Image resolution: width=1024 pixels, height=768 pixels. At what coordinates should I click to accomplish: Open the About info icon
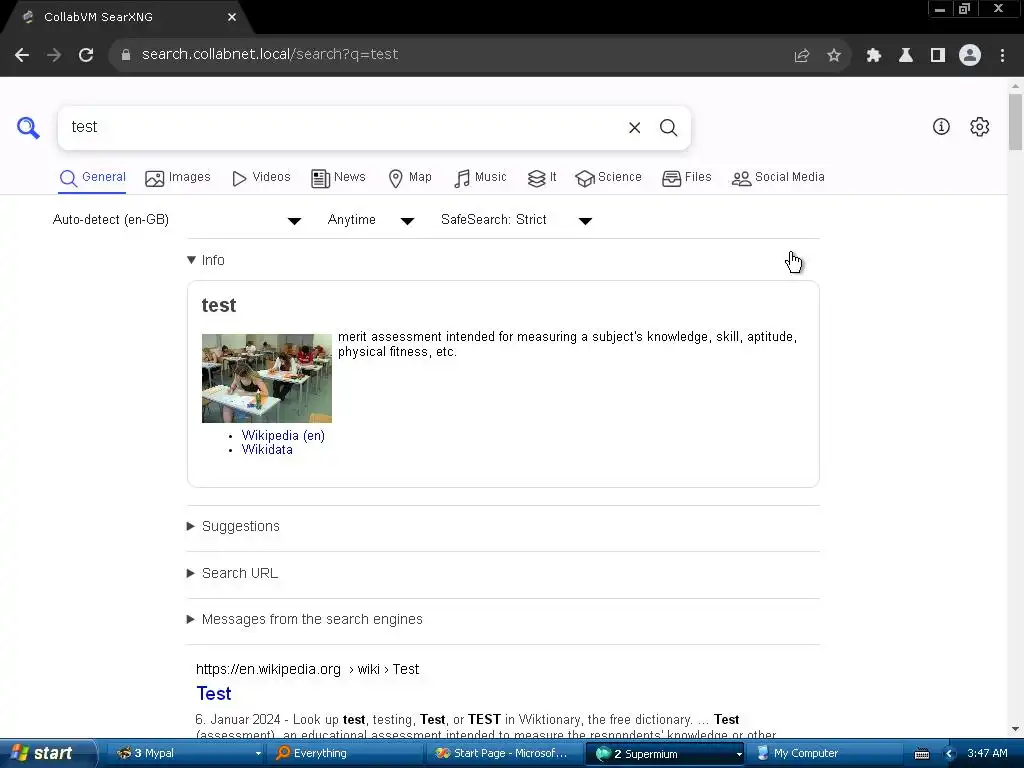[x=941, y=127]
